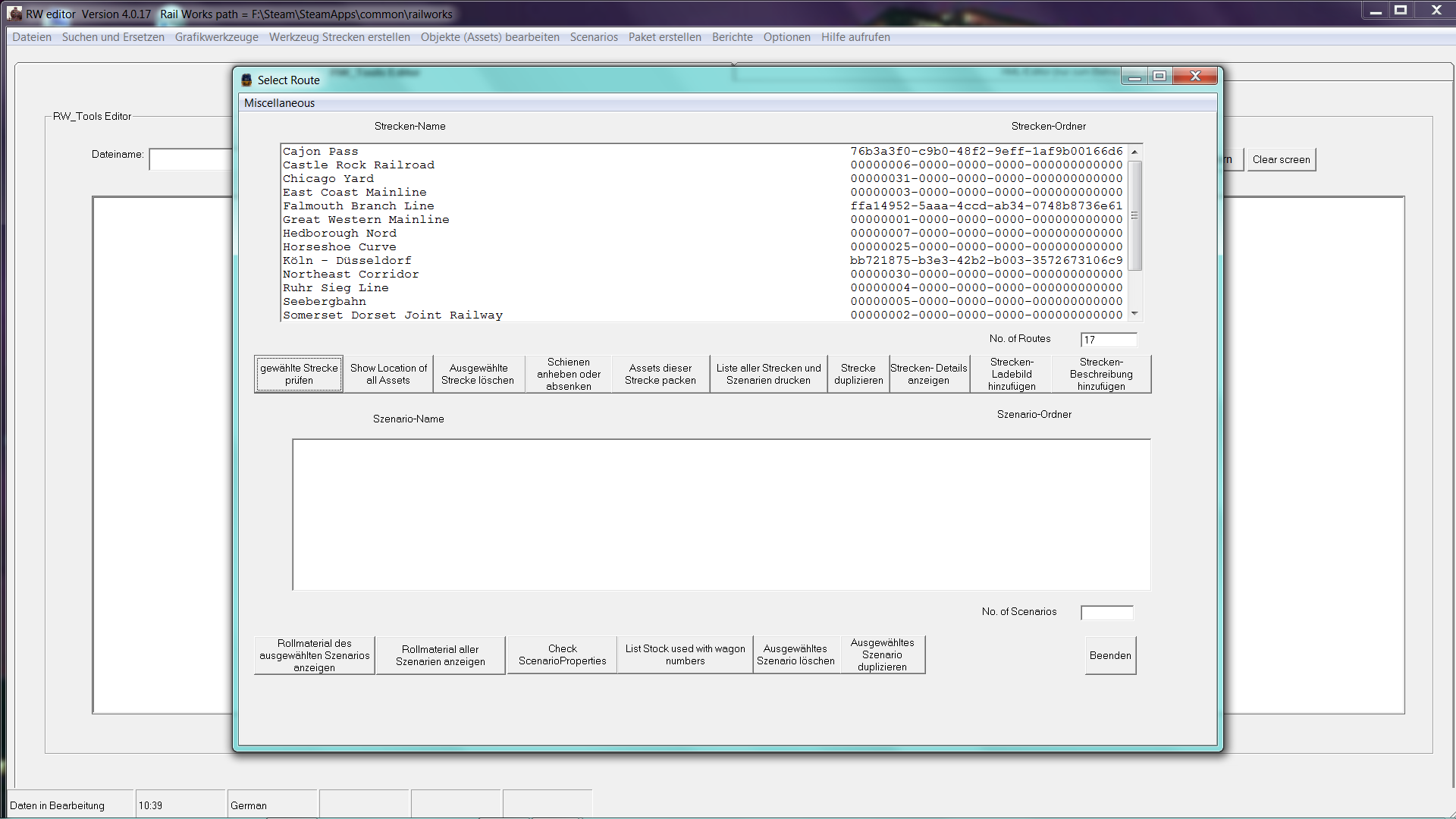Select the Horseshoe Curve route entry
The height and width of the screenshot is (819, 1456).
click(339, 247)
